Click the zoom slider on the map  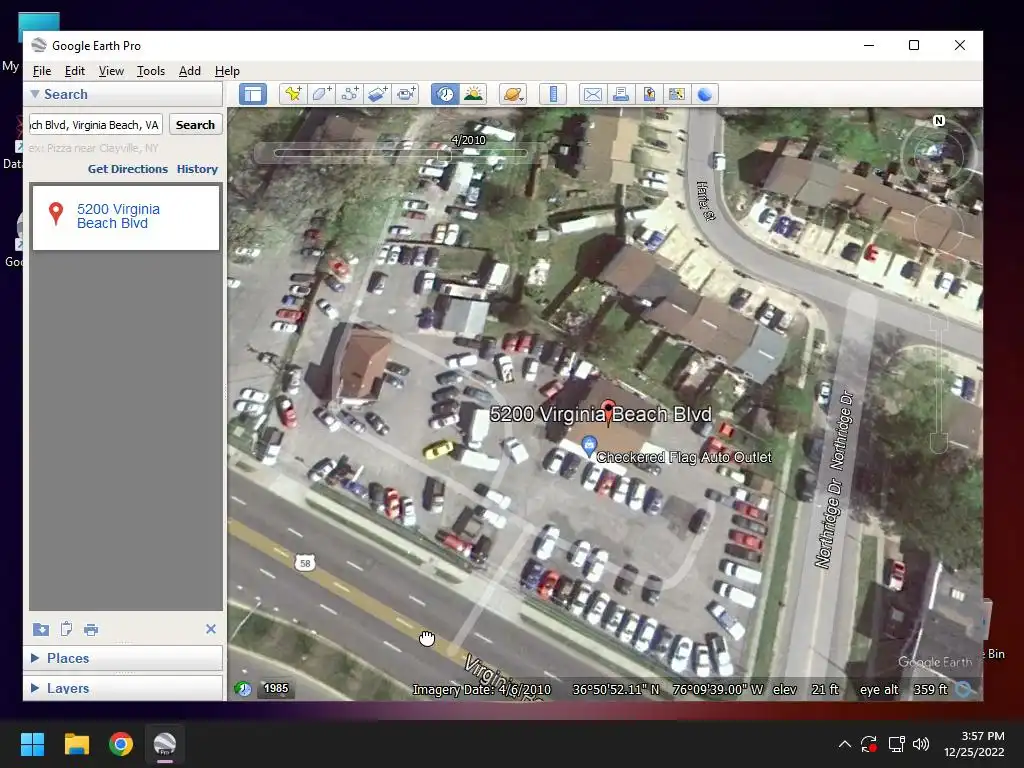939,383
